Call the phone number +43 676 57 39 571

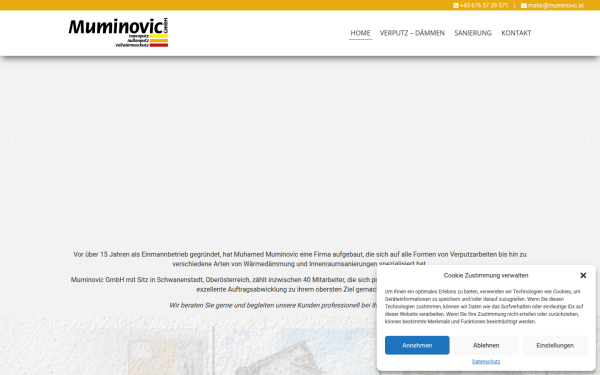tap(484, 5)
